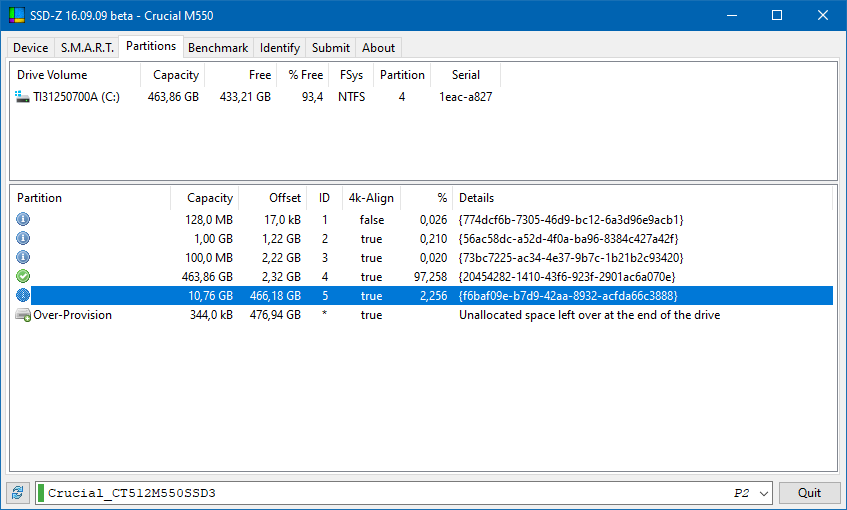Click GUID {20454282-1410-43f6-923f-2901ac6a070e}
This screenshot has height=510, width=847.
pos(567,277)
